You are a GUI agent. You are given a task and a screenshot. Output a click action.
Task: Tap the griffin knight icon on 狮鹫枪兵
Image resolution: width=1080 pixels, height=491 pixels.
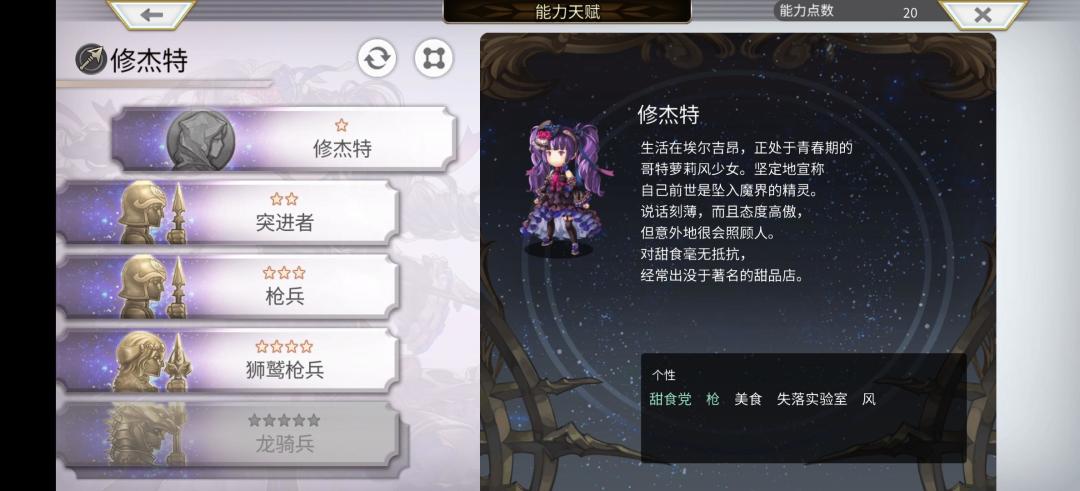pos(152,361)
